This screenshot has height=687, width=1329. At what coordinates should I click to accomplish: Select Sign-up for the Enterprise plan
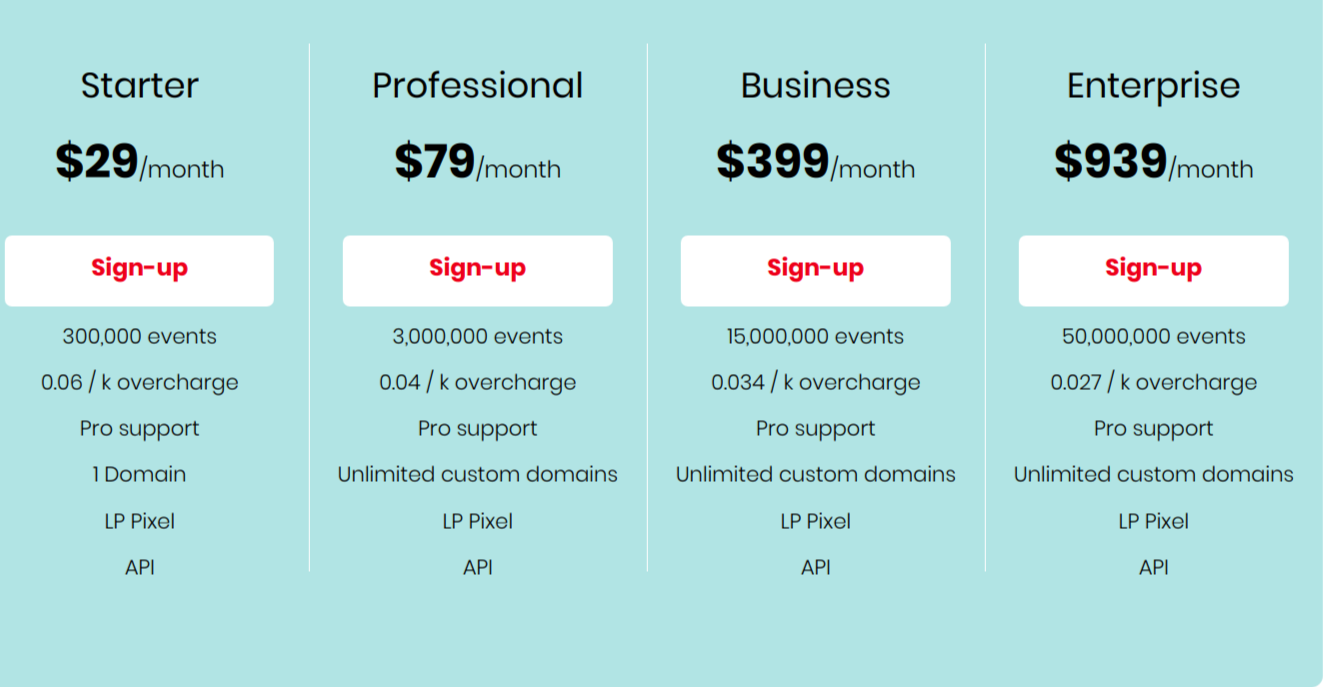[1153, 270]
